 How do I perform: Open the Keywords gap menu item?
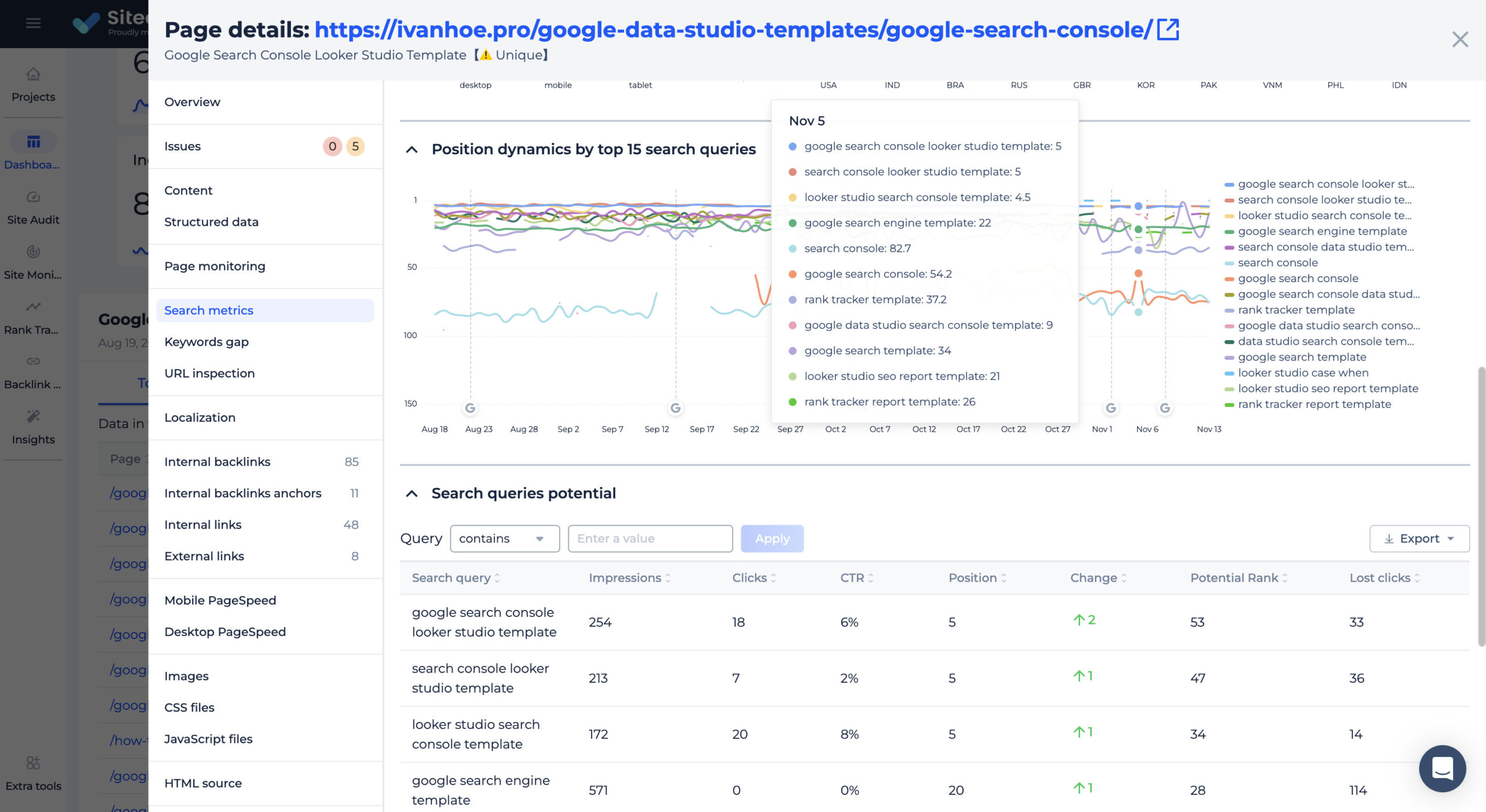point(206,342)
